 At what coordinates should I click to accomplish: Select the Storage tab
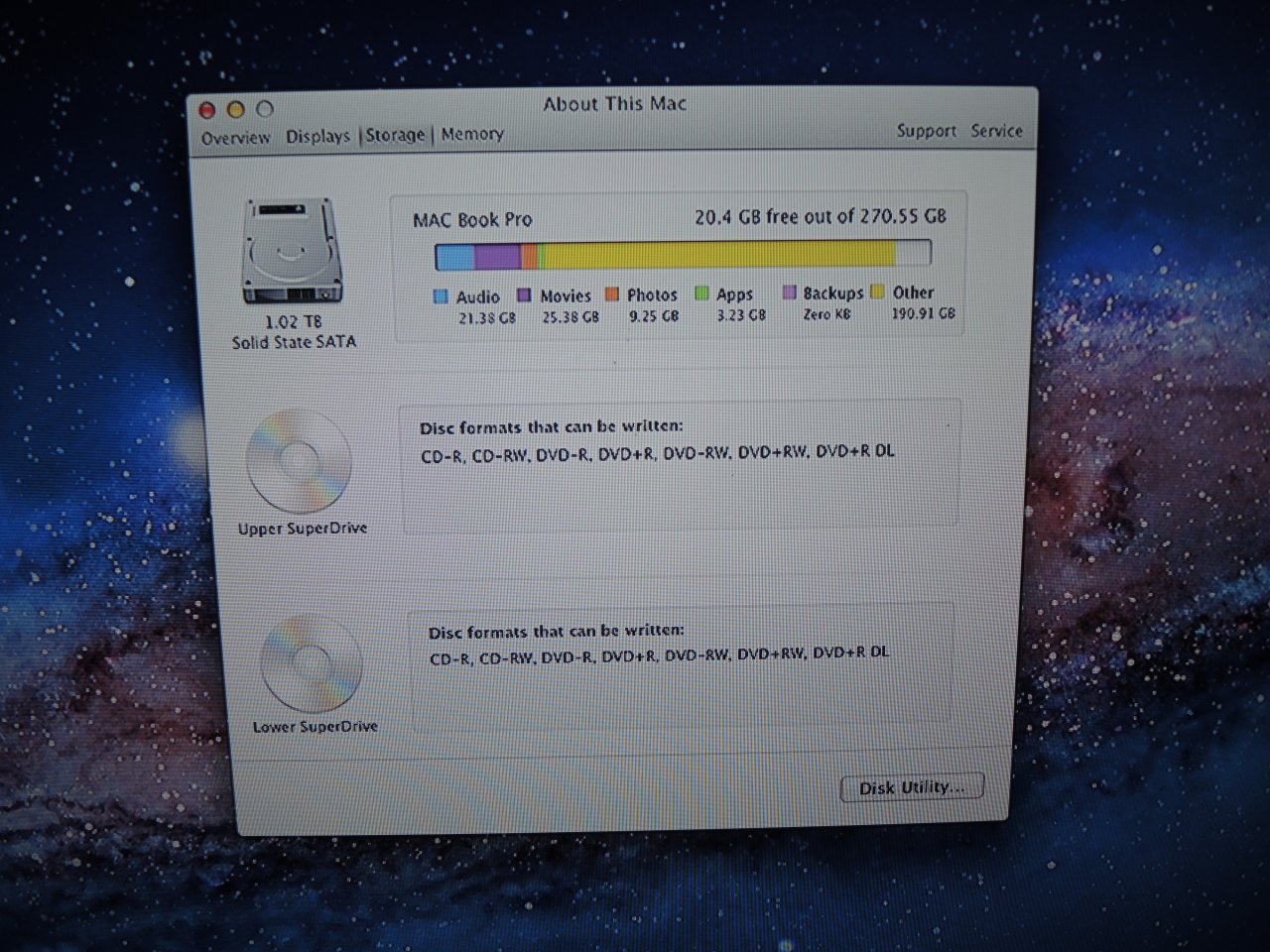pos(395,135)
